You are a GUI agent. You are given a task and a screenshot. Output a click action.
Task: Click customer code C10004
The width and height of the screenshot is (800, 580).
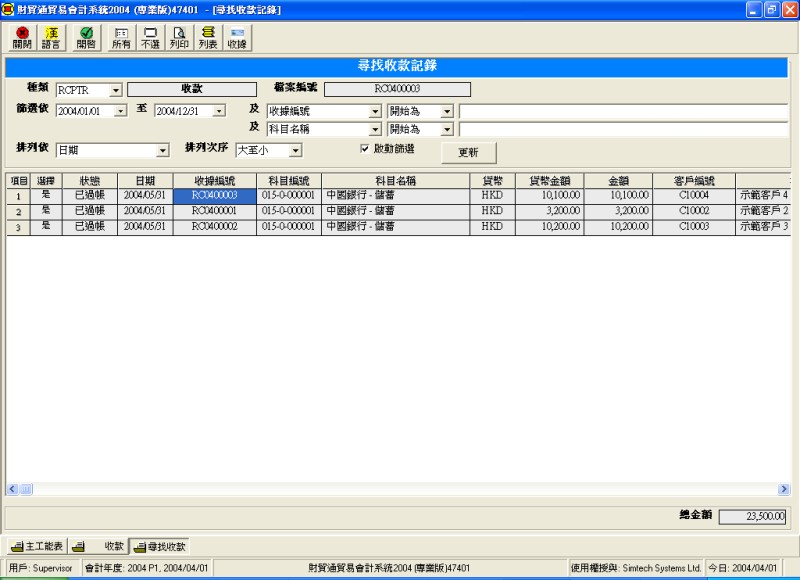tap(694, 195)
